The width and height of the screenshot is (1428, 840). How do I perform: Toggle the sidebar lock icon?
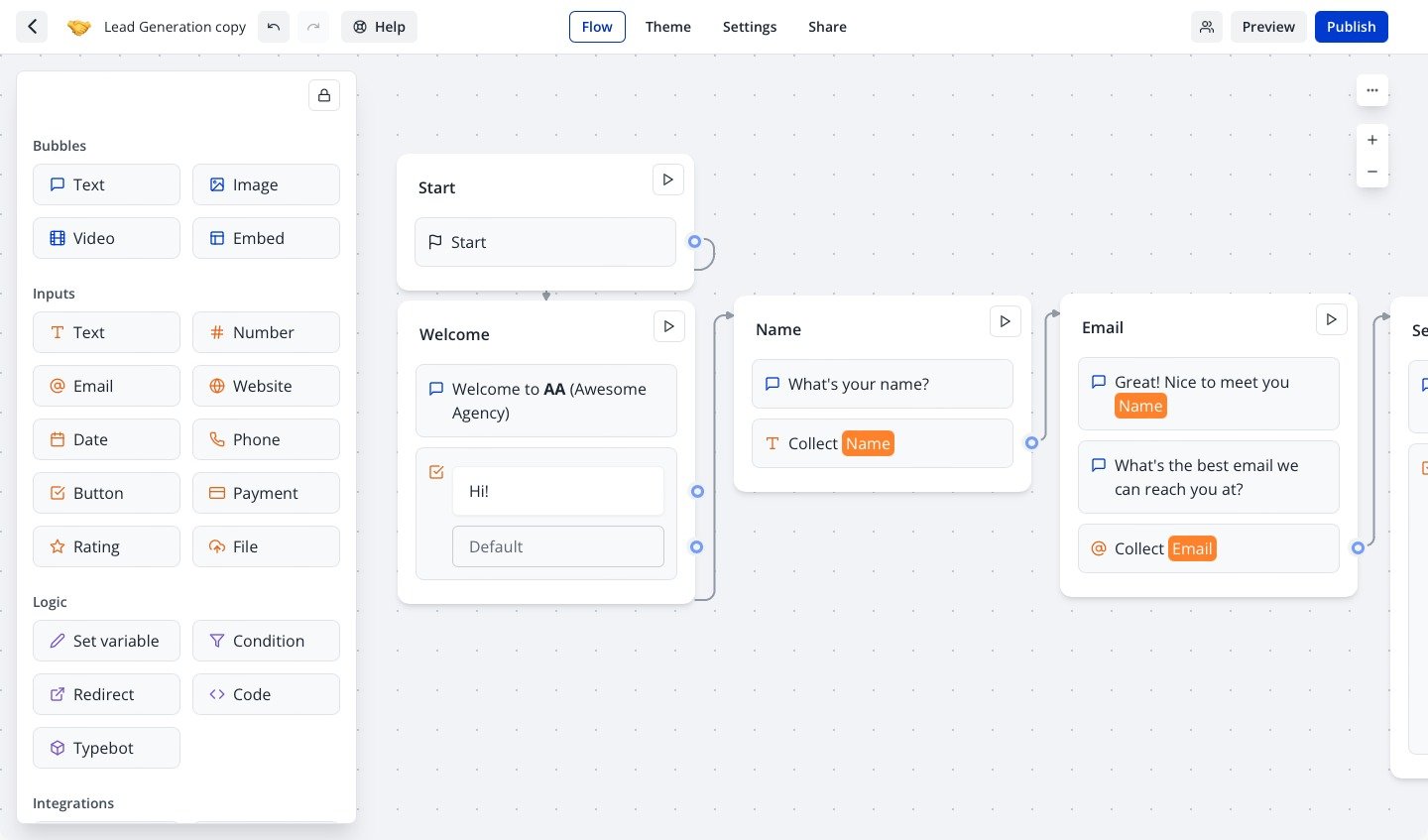[x=324, y=95]
